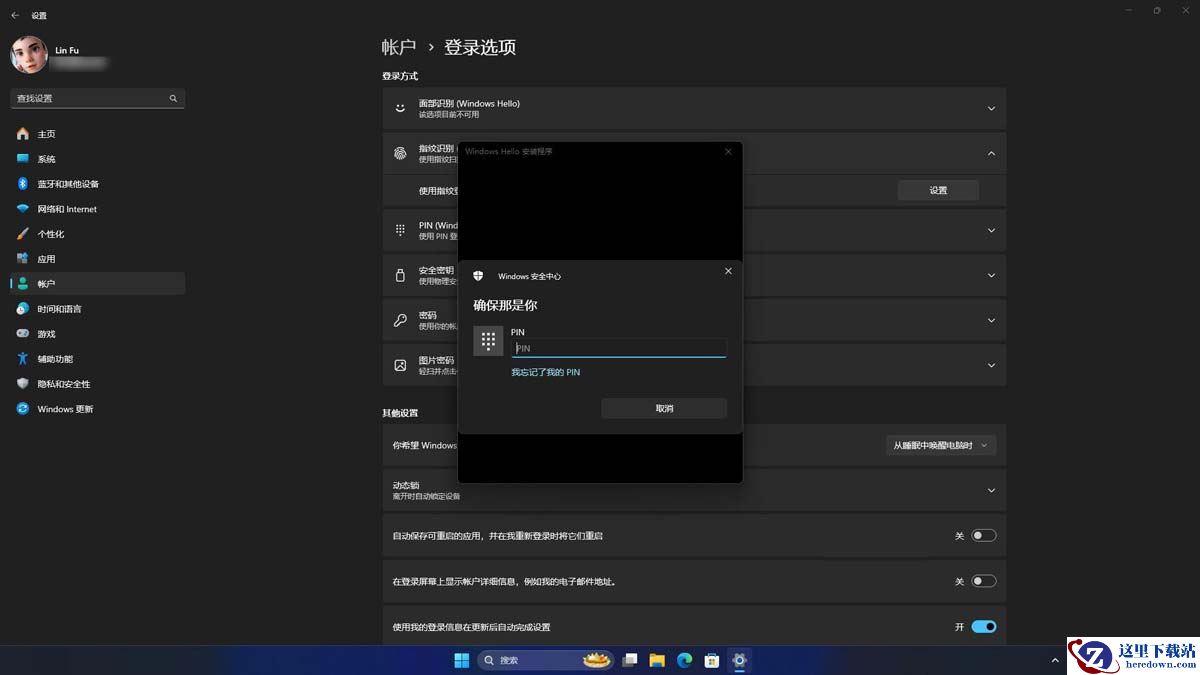Click the security key icon
Viewport: 1200px width, 675px height.
(400, 275)
